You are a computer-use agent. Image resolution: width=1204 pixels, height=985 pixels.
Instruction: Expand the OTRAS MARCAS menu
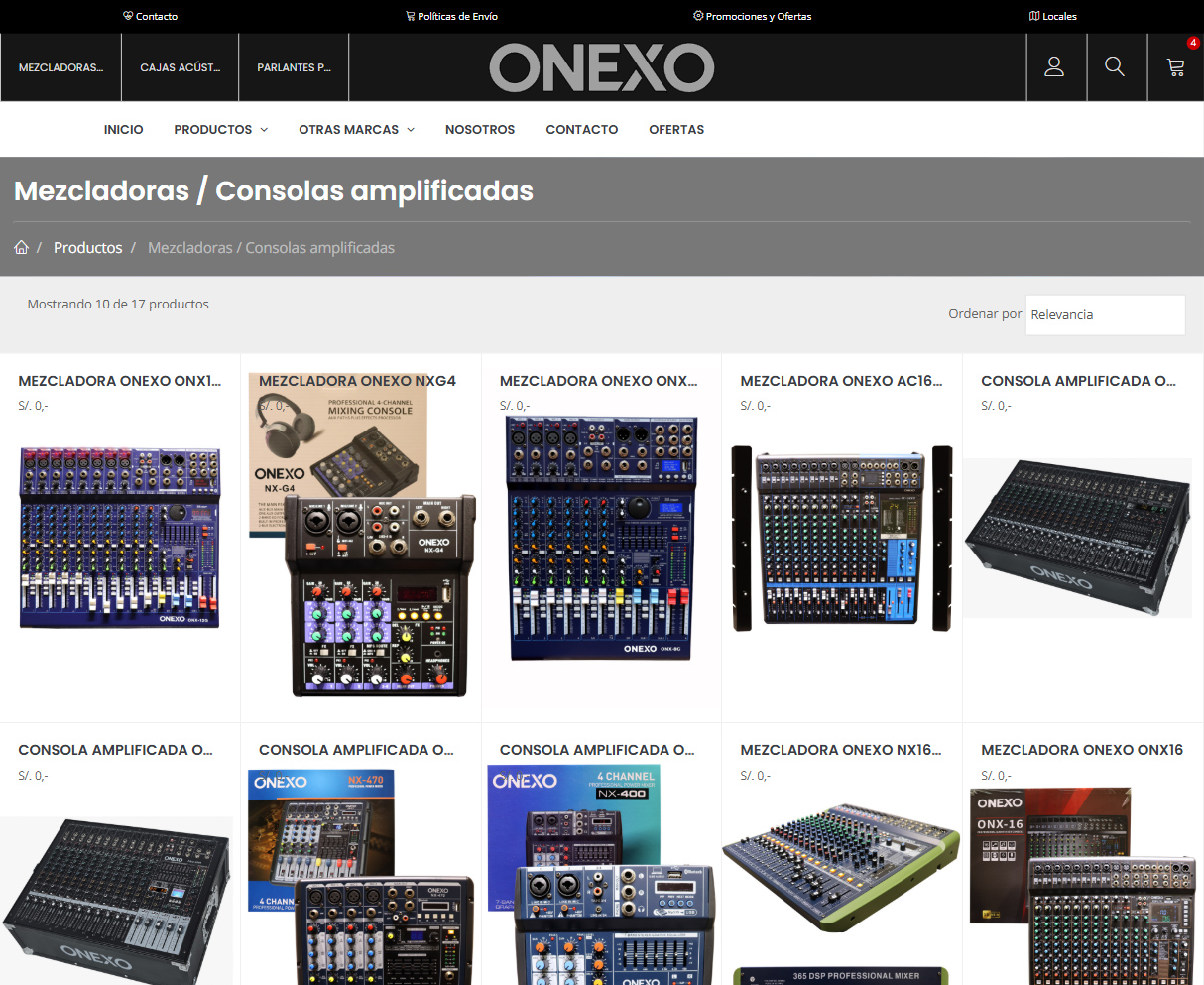tap(357, 129)
